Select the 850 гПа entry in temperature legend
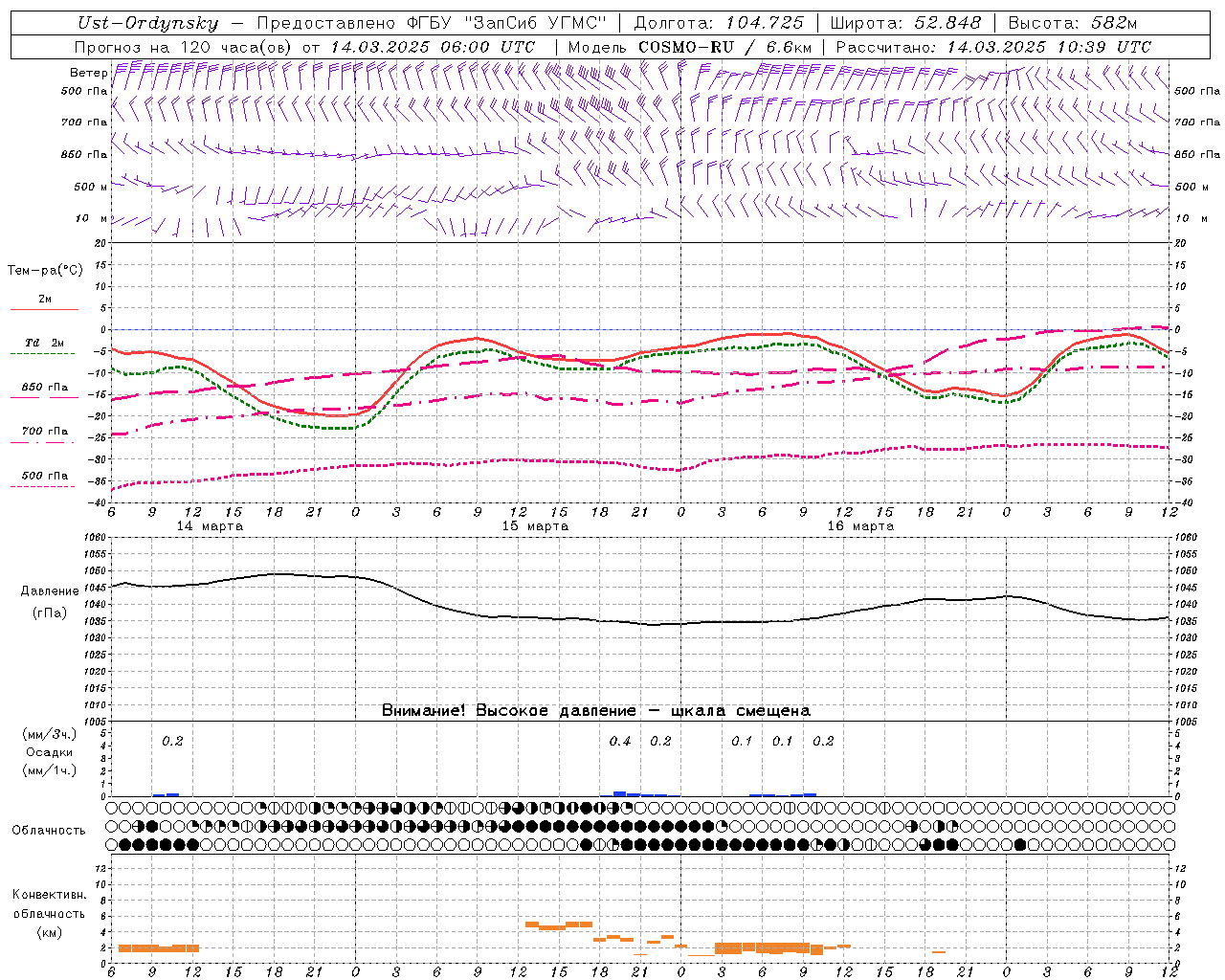The image size is (1225, 980). [45, 388]
